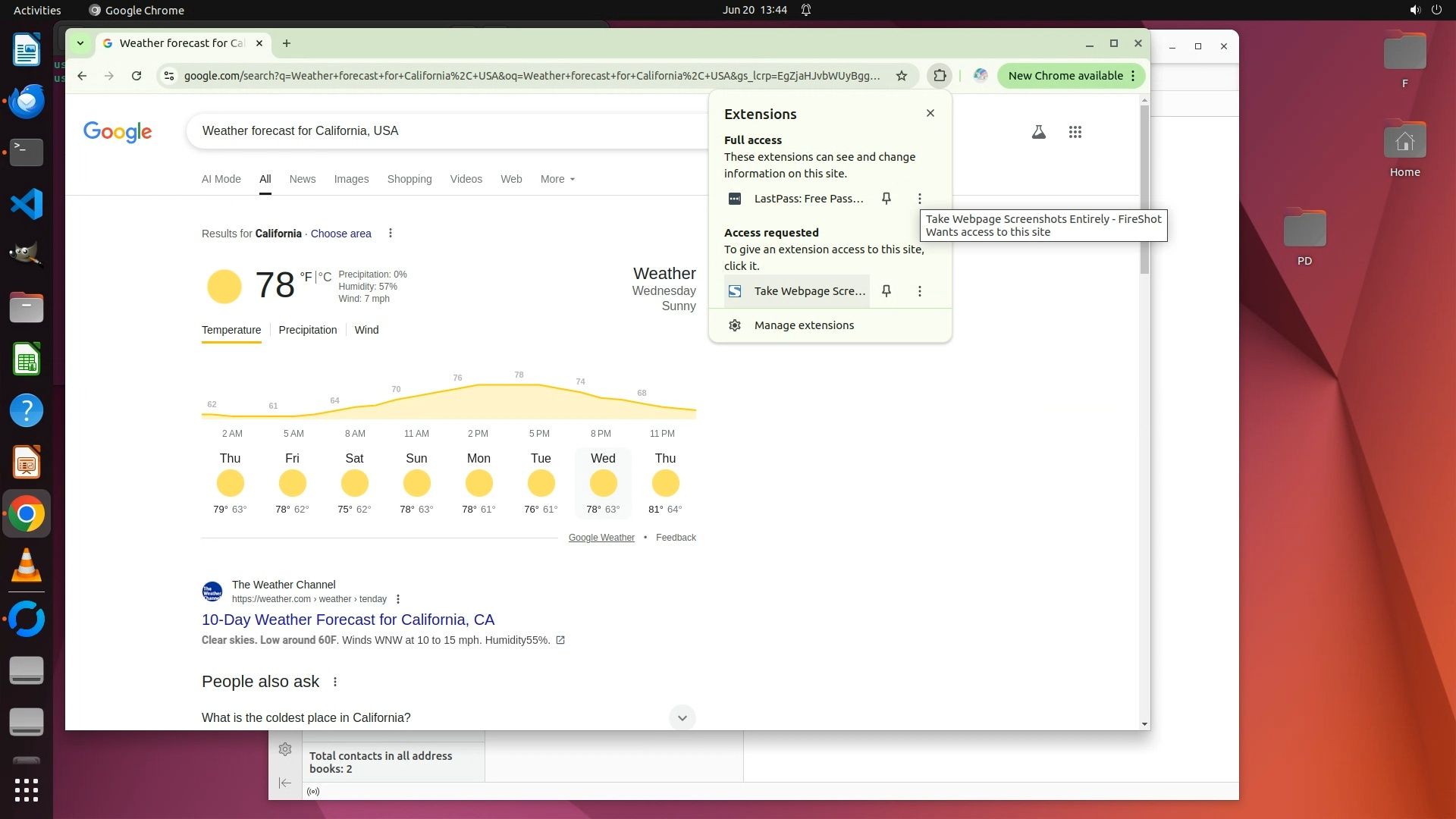Click the Choose area link

(340, 234)
